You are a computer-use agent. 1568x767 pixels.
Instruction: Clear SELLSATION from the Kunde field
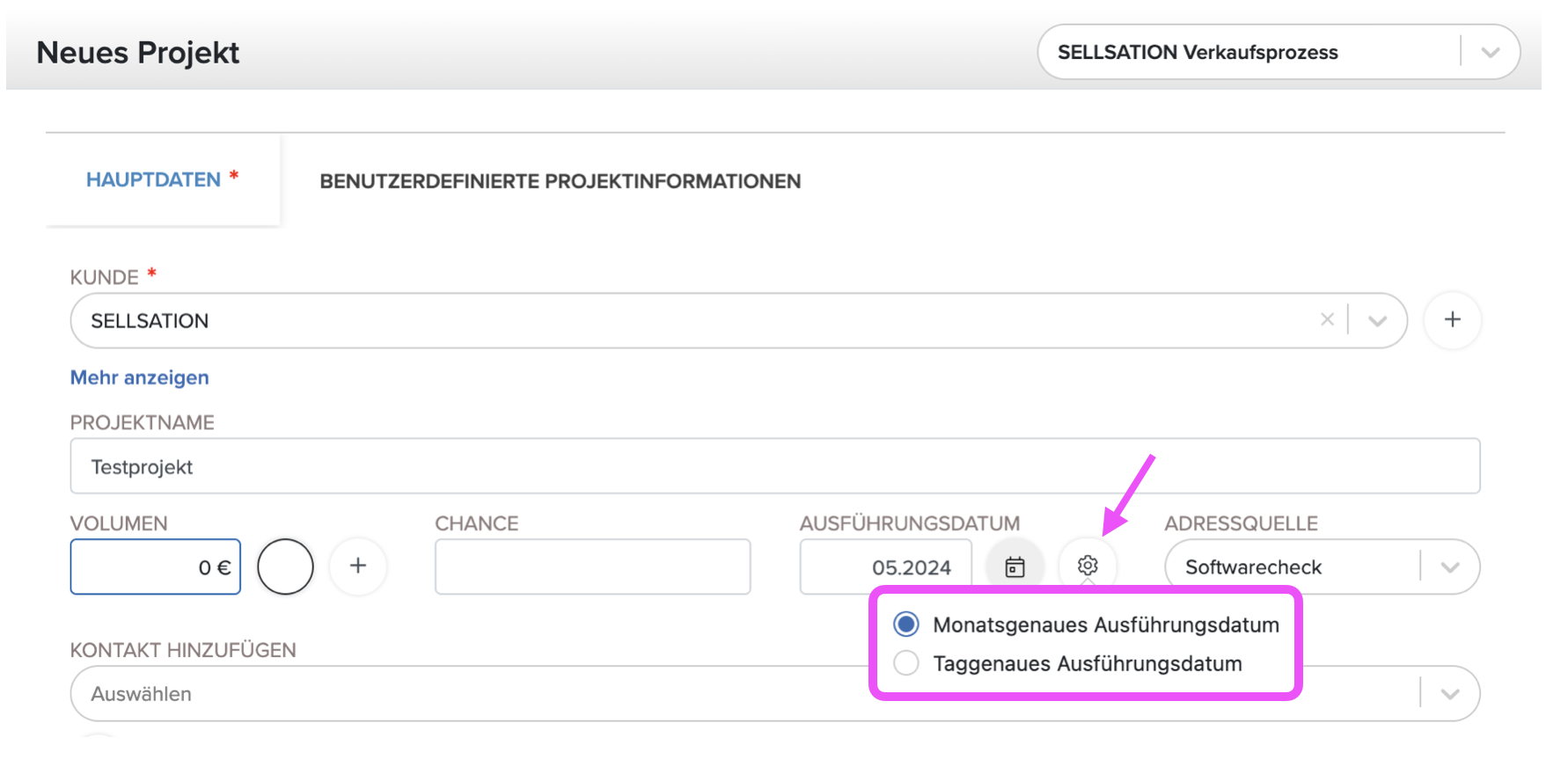click(x=1327, y=320)
